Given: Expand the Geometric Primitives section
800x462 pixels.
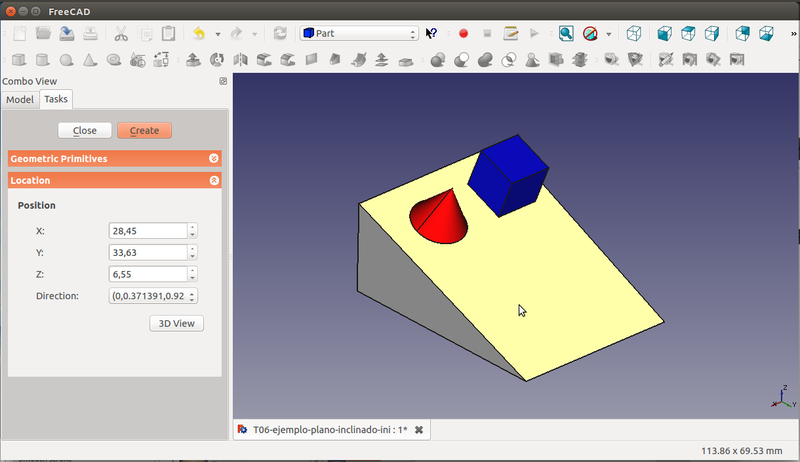Looking at the screenshot, I should click(x=213, y=158).
